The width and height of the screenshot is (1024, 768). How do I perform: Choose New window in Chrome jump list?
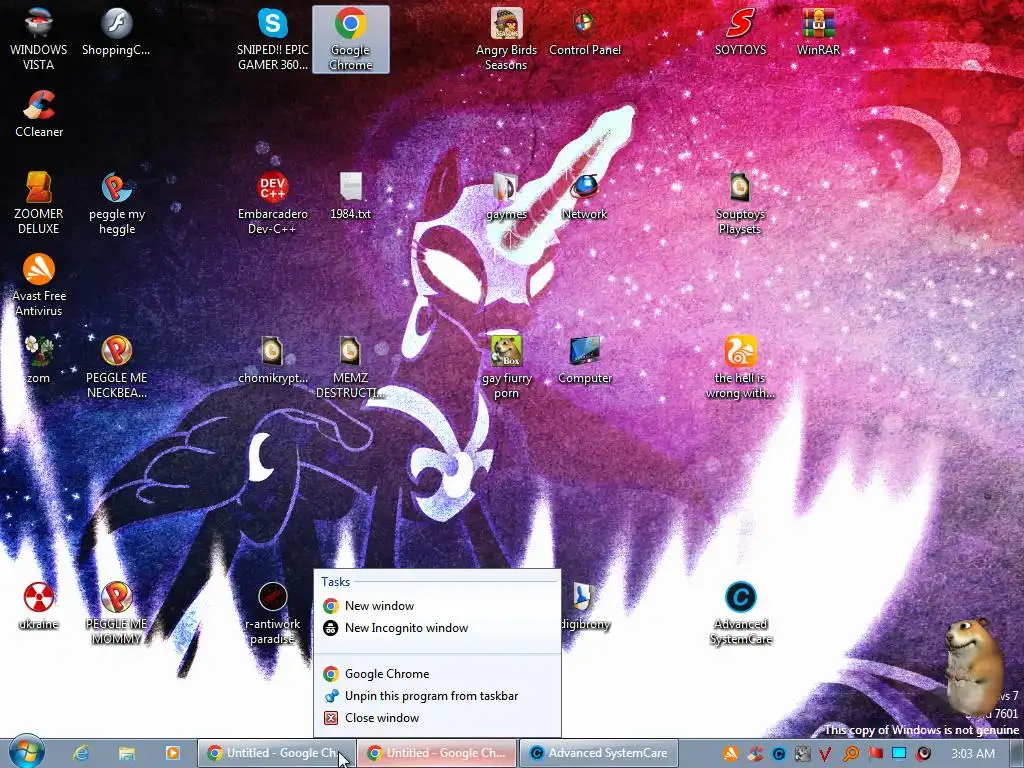pyautogui.click(x=437, y=605)
